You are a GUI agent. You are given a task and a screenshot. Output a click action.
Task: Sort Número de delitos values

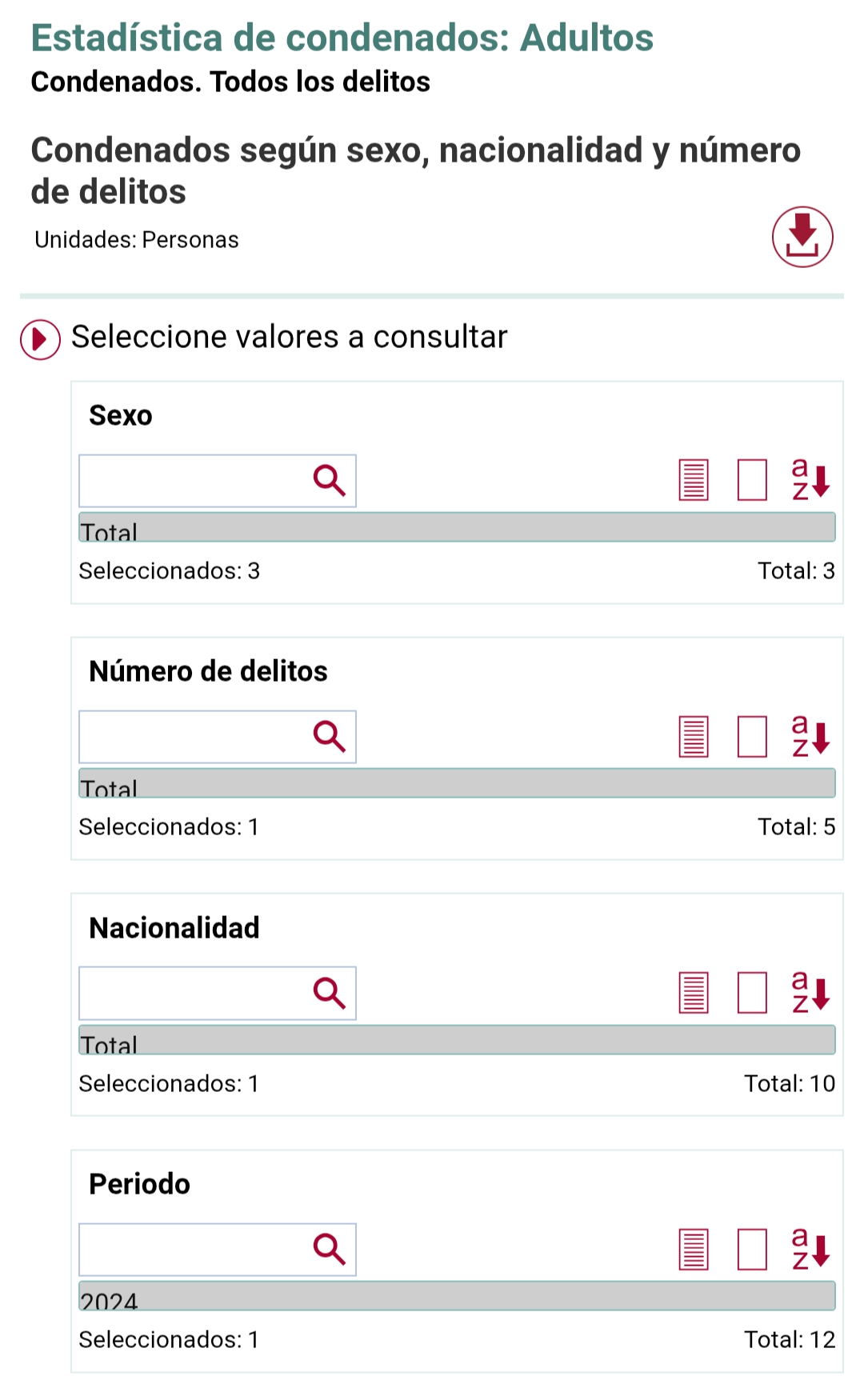pyautogui.click(x=810, y=736)
